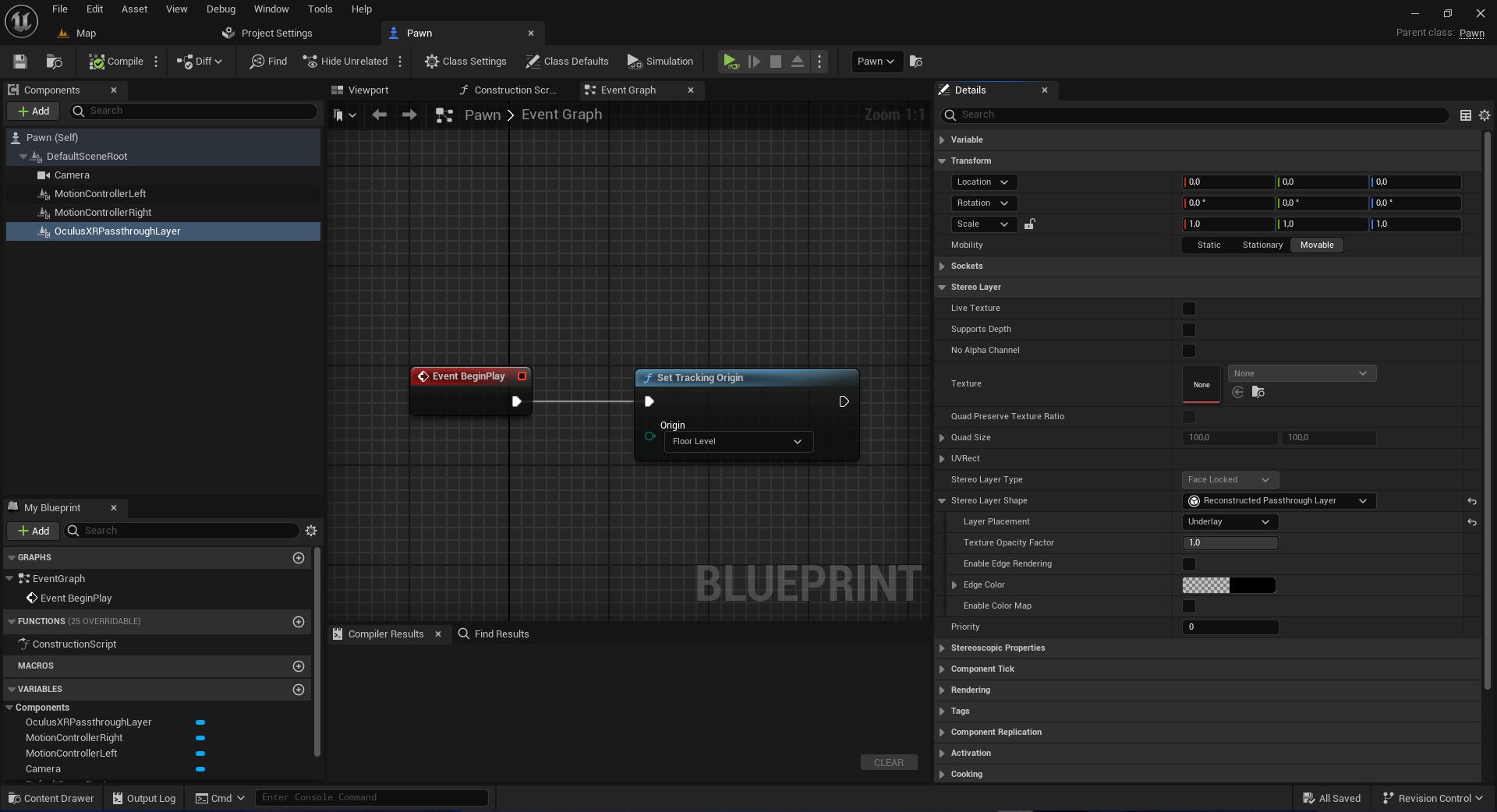Click the Edge Color swatch

[1229, 585]
